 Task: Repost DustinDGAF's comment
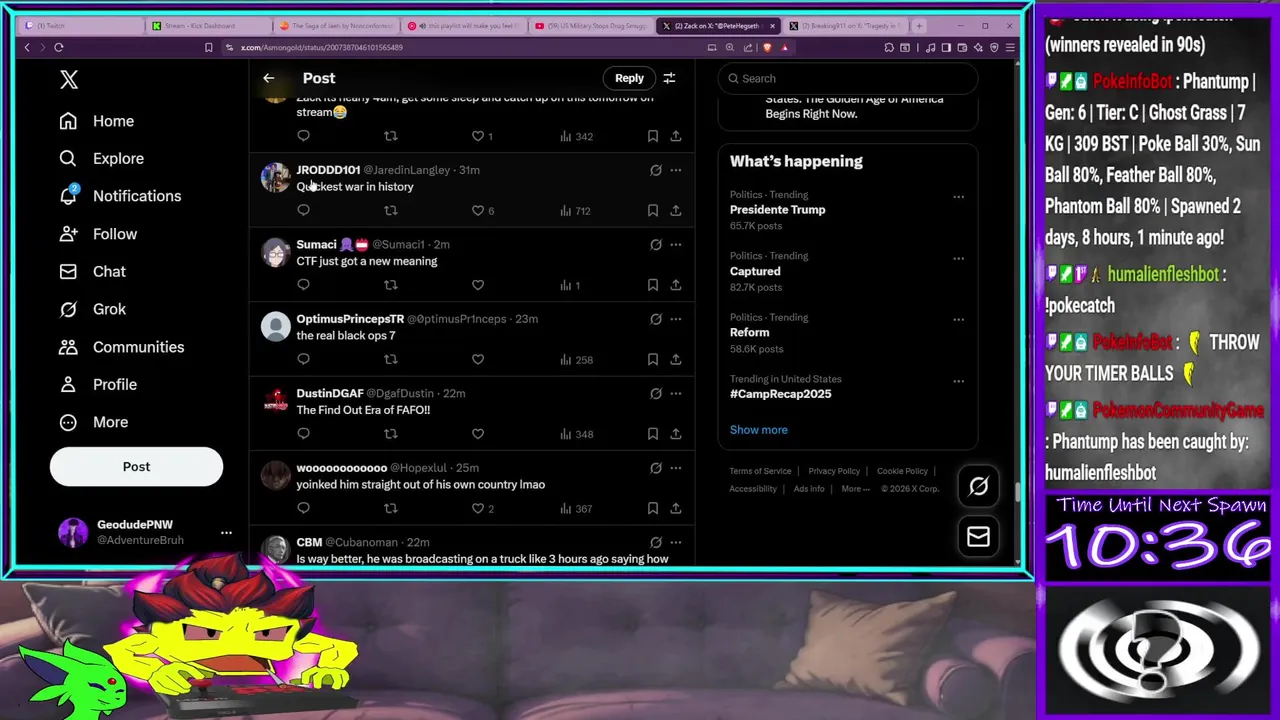coord(391,434)
